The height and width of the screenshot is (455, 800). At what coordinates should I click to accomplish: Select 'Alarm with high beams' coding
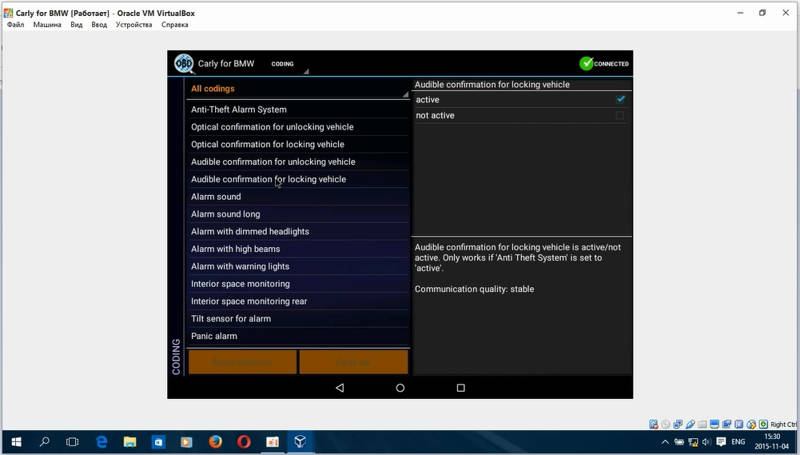pyautogui.click(x=236, y=249)
